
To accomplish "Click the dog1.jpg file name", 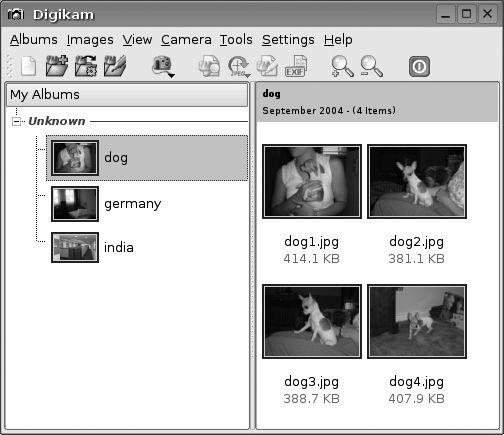I will pyautogui.click(x=311, y=242).
